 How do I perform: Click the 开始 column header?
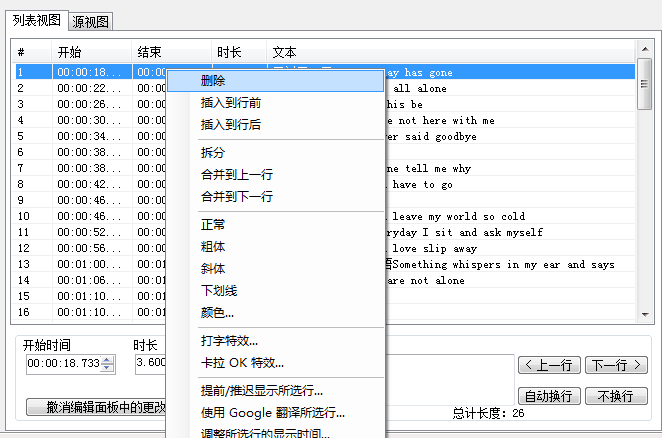coord(91,52)
